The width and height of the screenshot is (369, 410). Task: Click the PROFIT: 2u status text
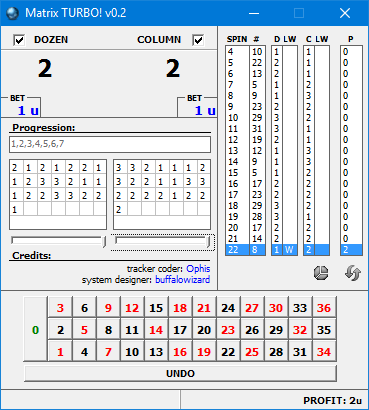[x=332, y=400]
